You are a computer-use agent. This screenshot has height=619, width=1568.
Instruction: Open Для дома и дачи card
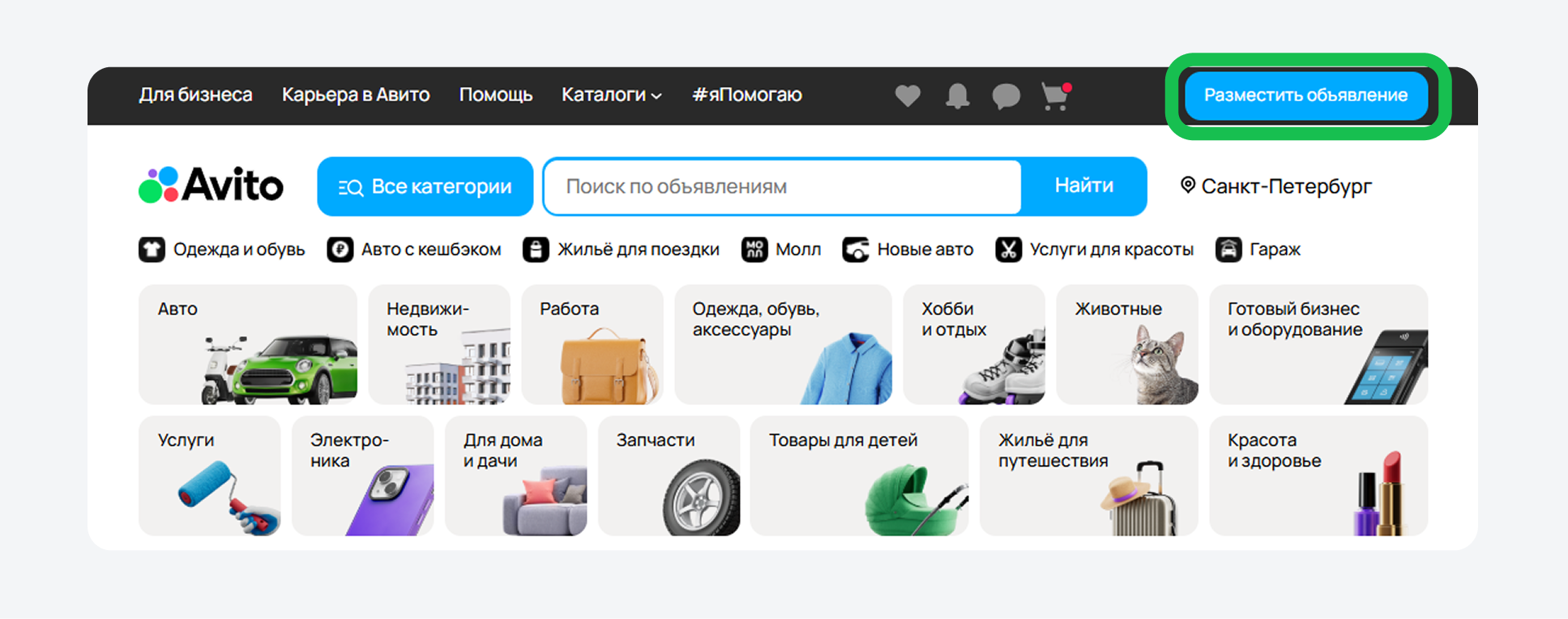516,476
